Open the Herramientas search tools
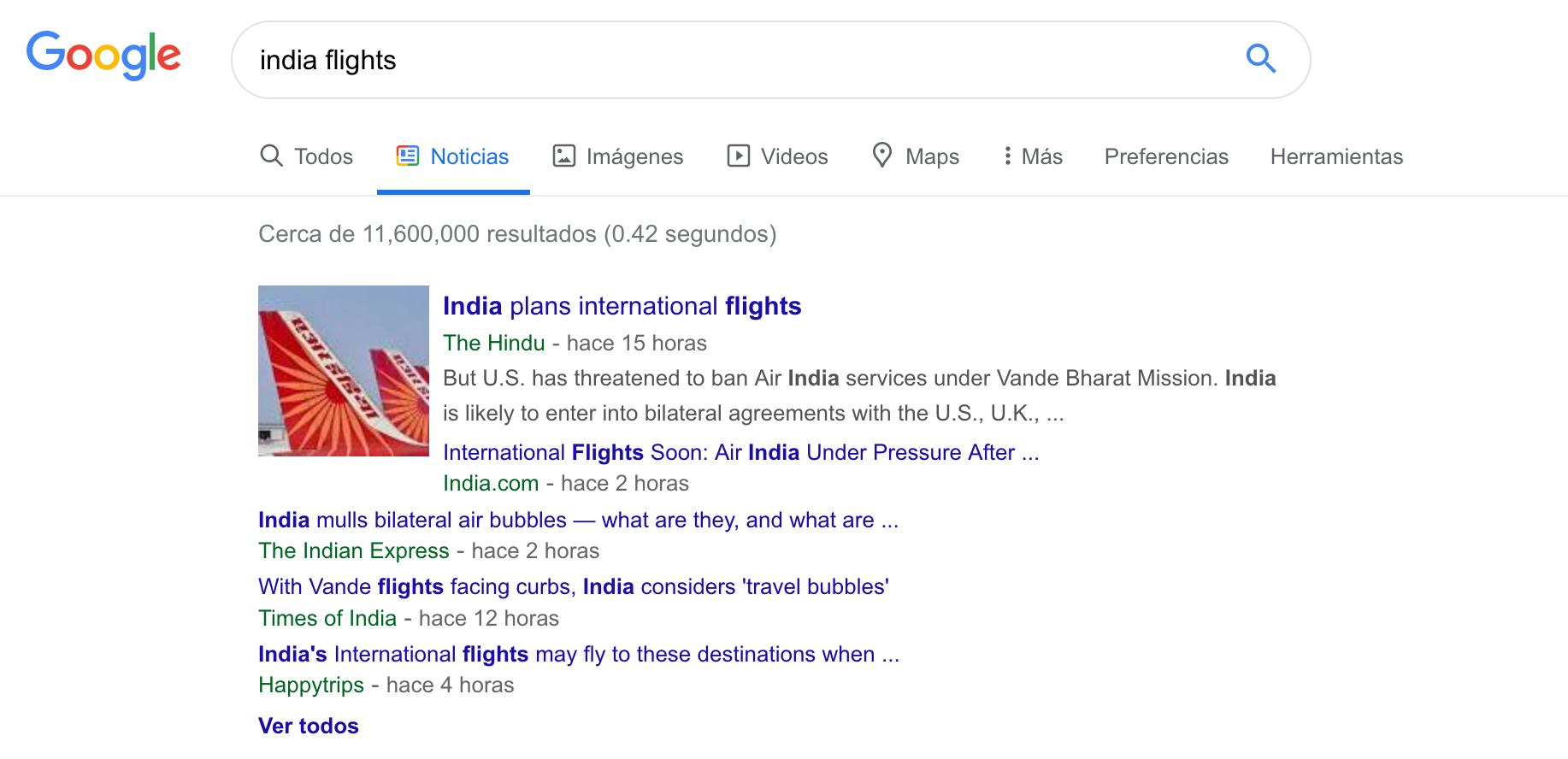 point(1336,156)
